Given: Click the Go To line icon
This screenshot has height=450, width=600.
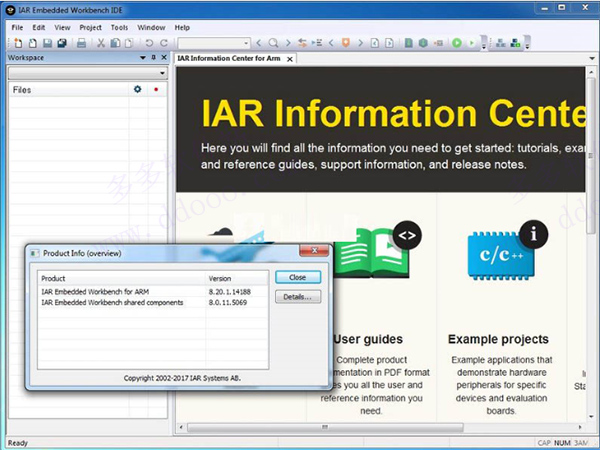Looking at the screenshot, I should click(317, 43).
